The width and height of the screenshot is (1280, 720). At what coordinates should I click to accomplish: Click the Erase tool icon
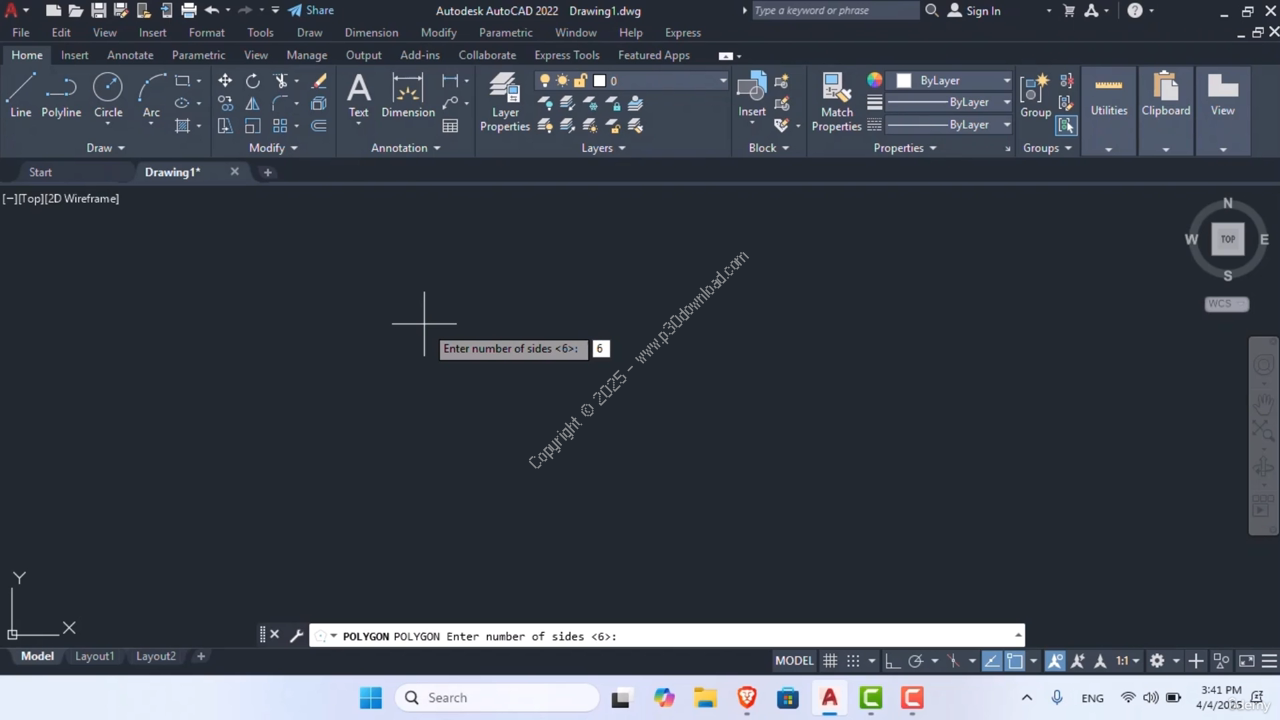[319, 81]
